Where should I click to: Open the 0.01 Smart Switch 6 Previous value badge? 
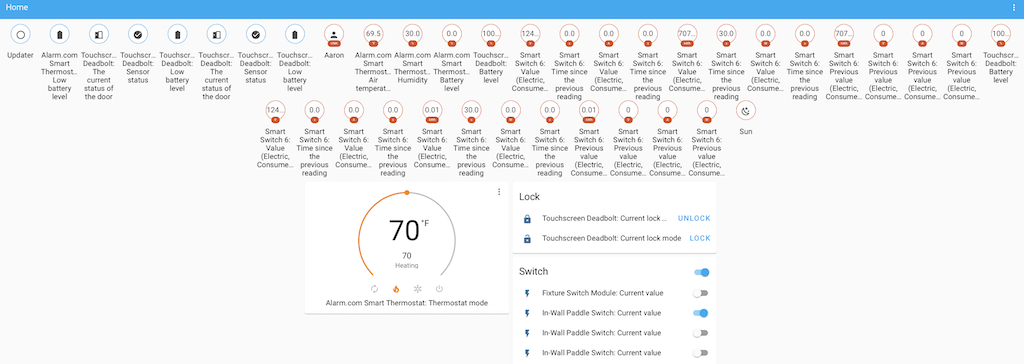pos(588,111)
